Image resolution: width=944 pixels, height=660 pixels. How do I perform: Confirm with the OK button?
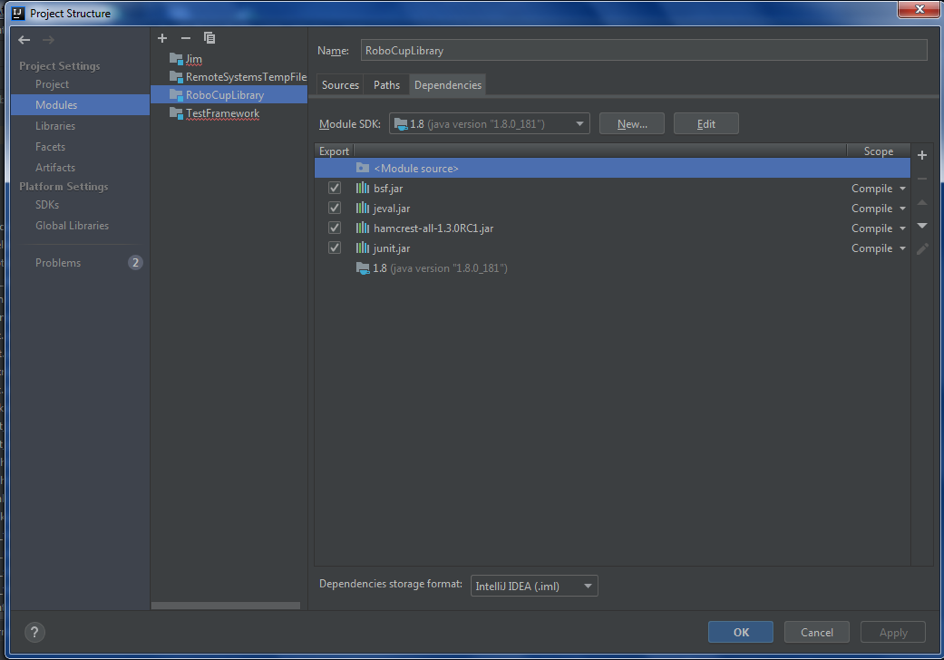point(741,632)
